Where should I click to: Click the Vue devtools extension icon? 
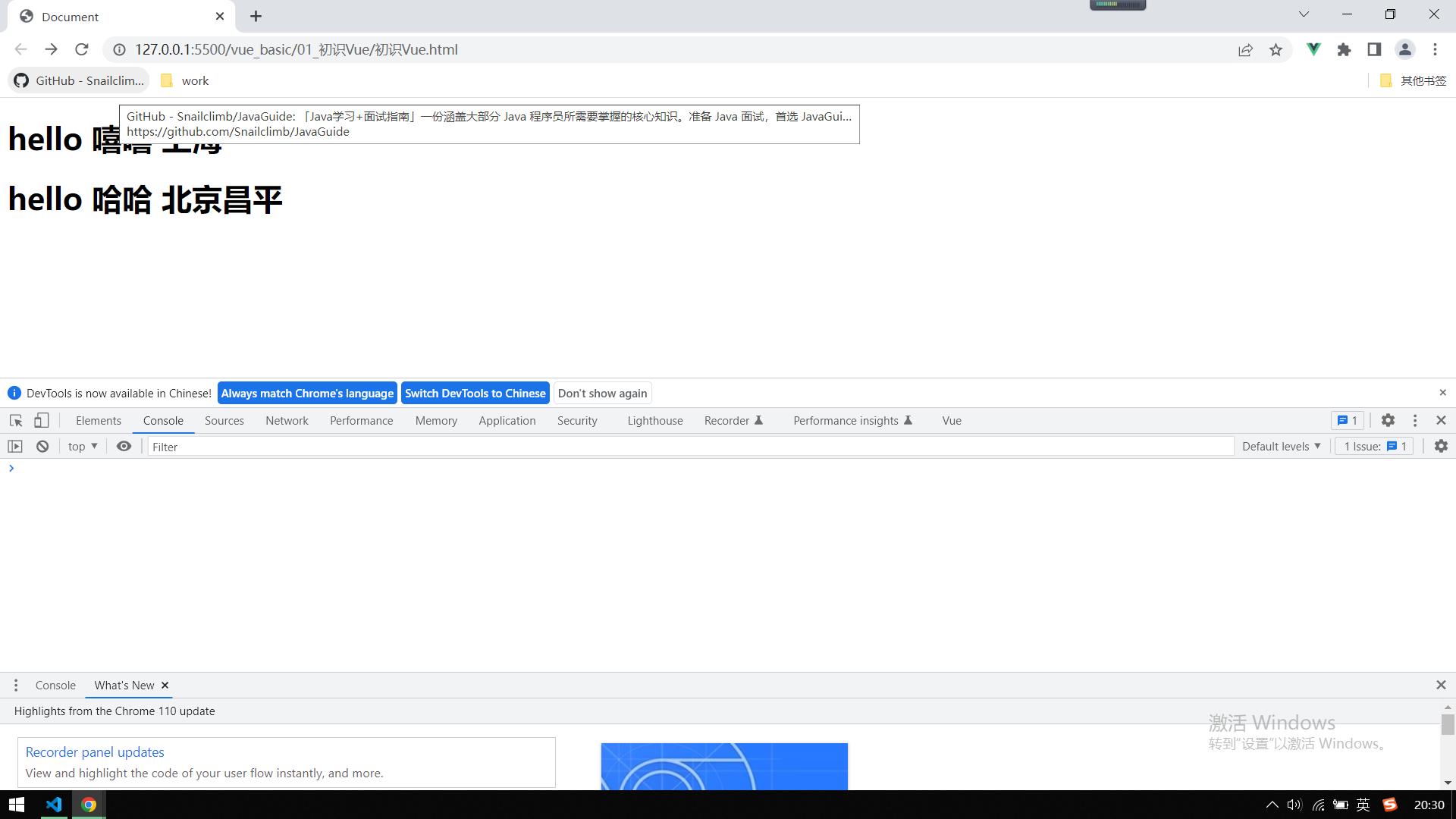point(1313,49)
